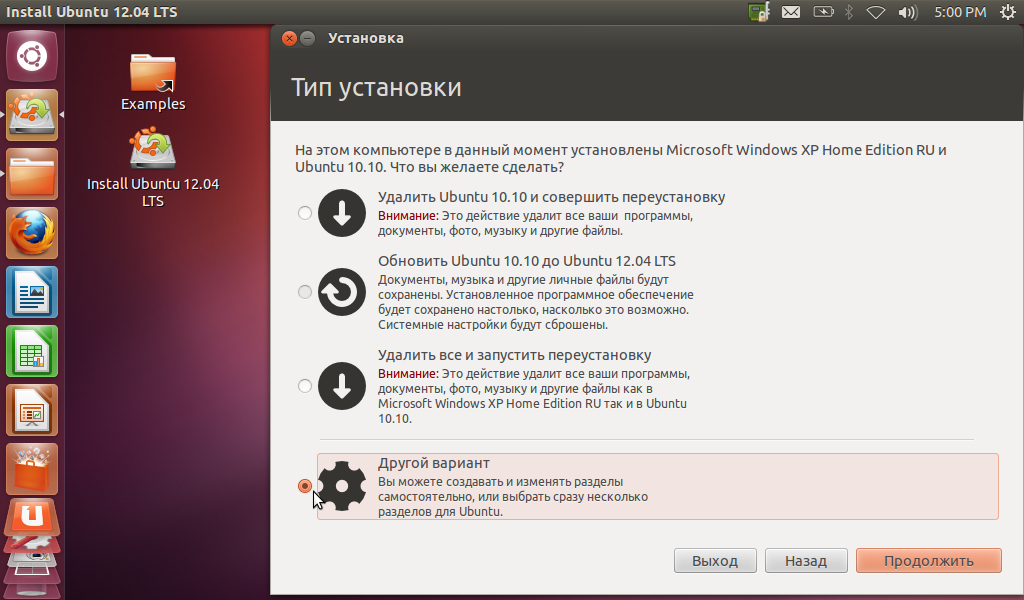Open the Files folder icon in launcher

pos(32,174)
